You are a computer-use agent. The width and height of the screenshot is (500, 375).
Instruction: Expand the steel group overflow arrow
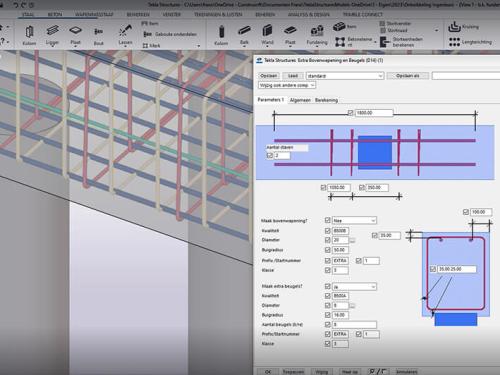[199, 46]
